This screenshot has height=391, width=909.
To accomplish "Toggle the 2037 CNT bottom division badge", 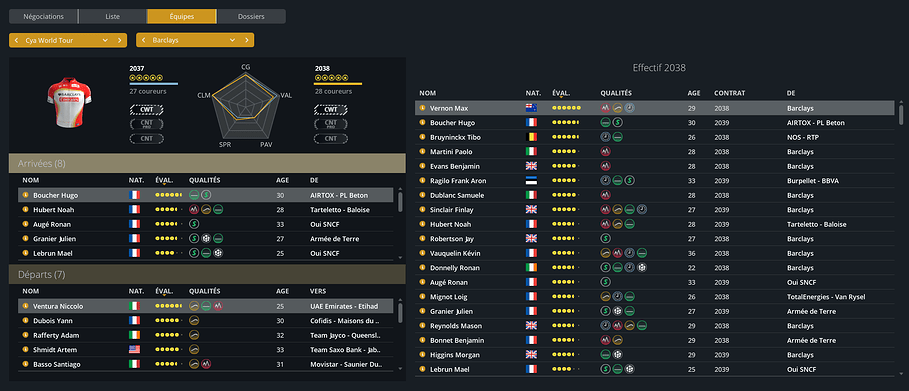I will [x=147, y=139].
